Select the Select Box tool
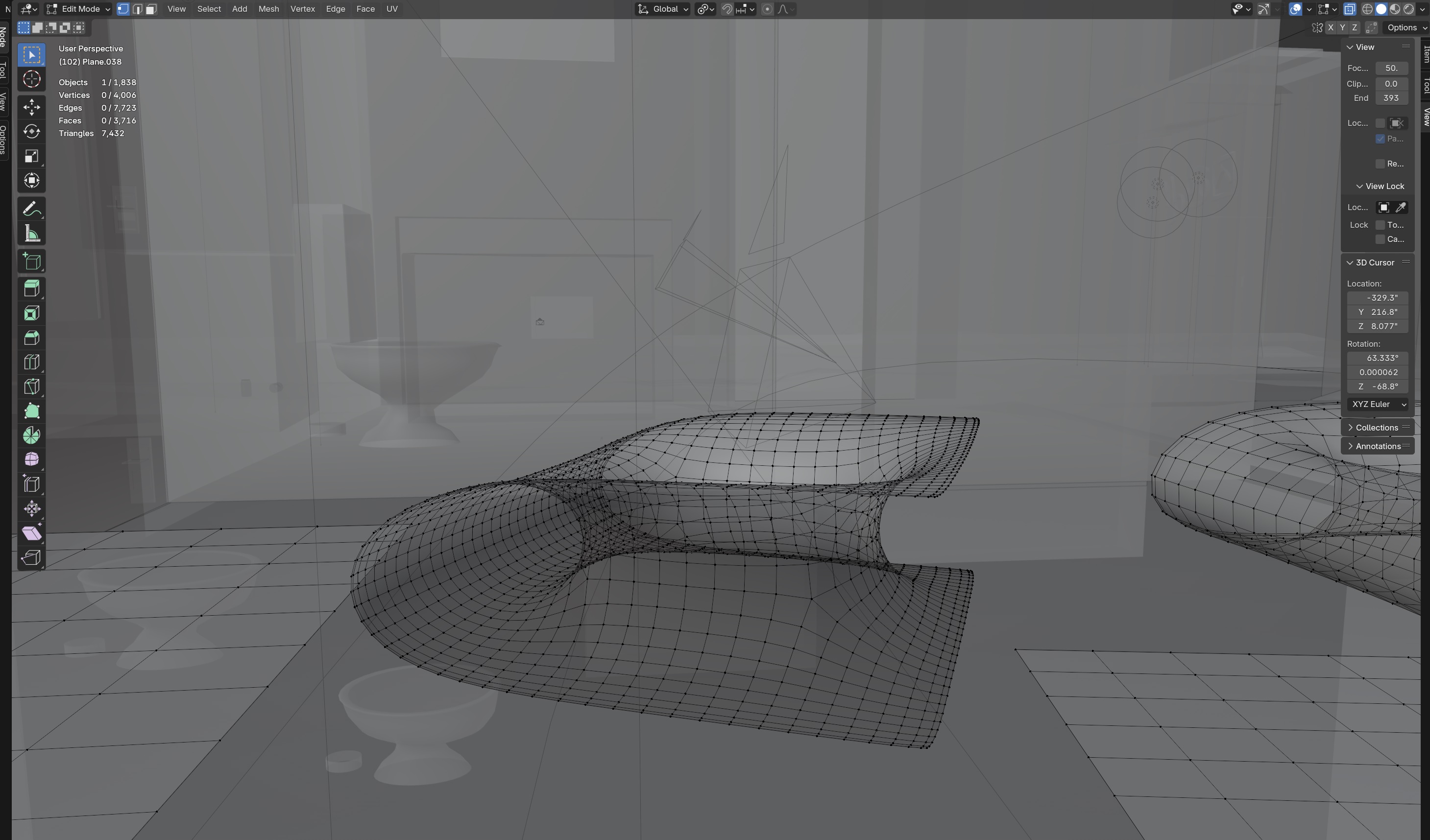This screenshot has width=1430, height=840. point(31,55)
